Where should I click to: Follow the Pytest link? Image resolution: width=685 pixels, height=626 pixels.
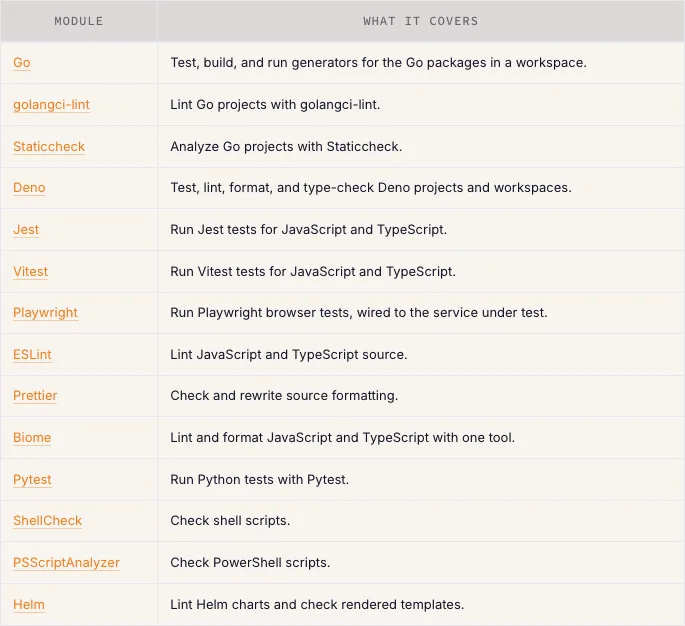click(x=32, y=480)
